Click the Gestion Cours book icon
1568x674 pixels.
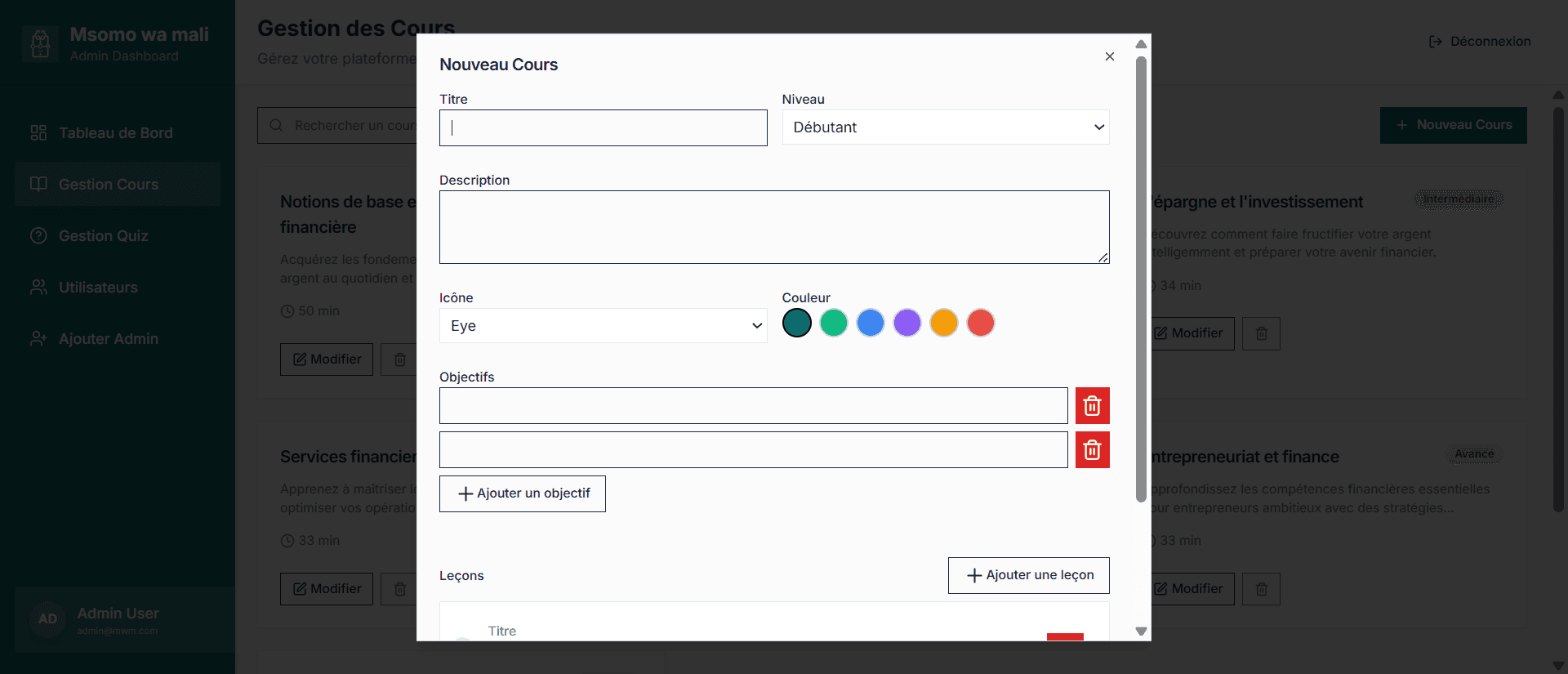(38, 185)
